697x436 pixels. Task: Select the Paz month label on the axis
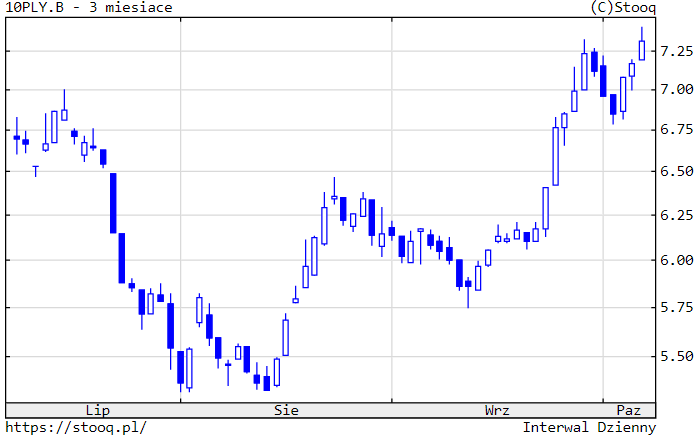[628, 410]
